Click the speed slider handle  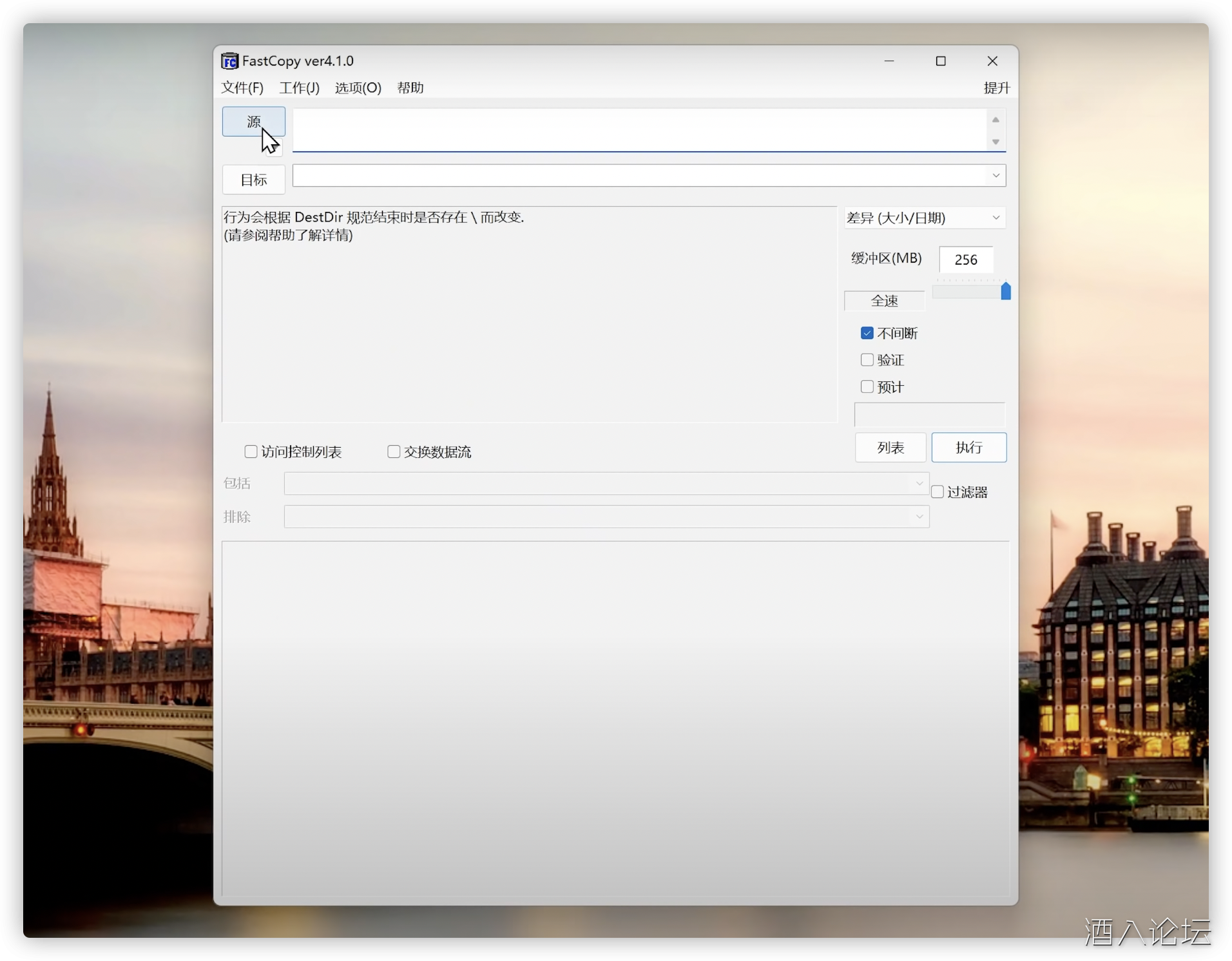coord(1005,292)
